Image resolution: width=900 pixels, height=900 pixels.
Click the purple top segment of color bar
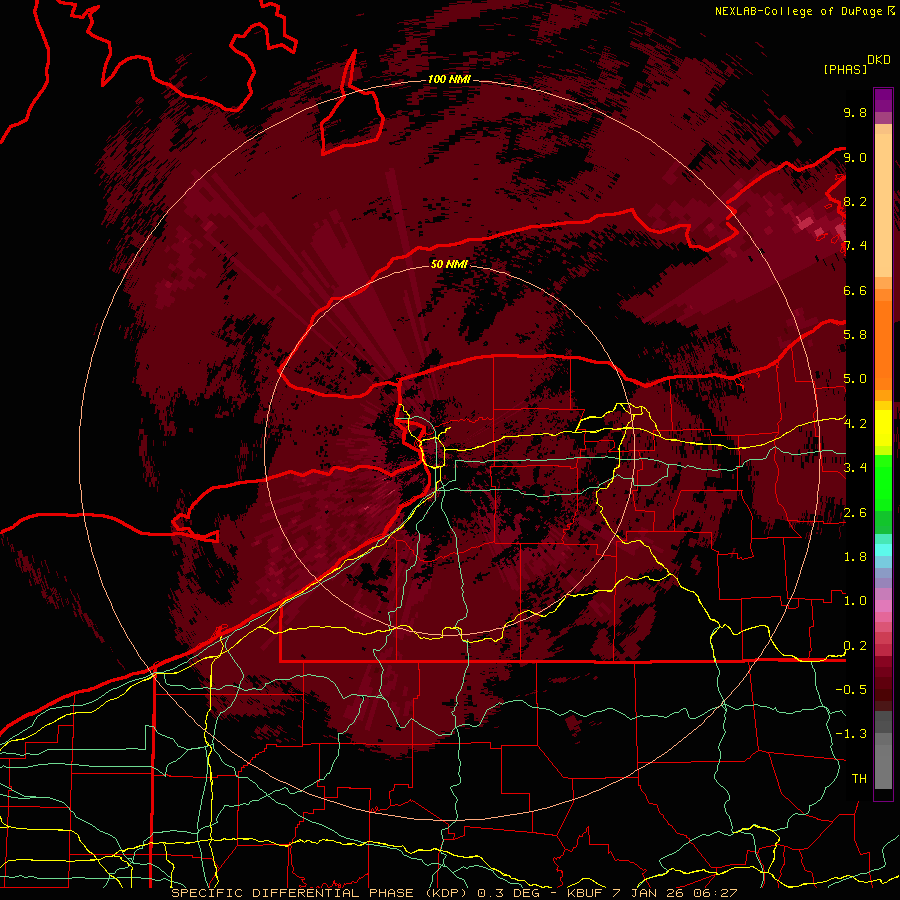point(883,100)
